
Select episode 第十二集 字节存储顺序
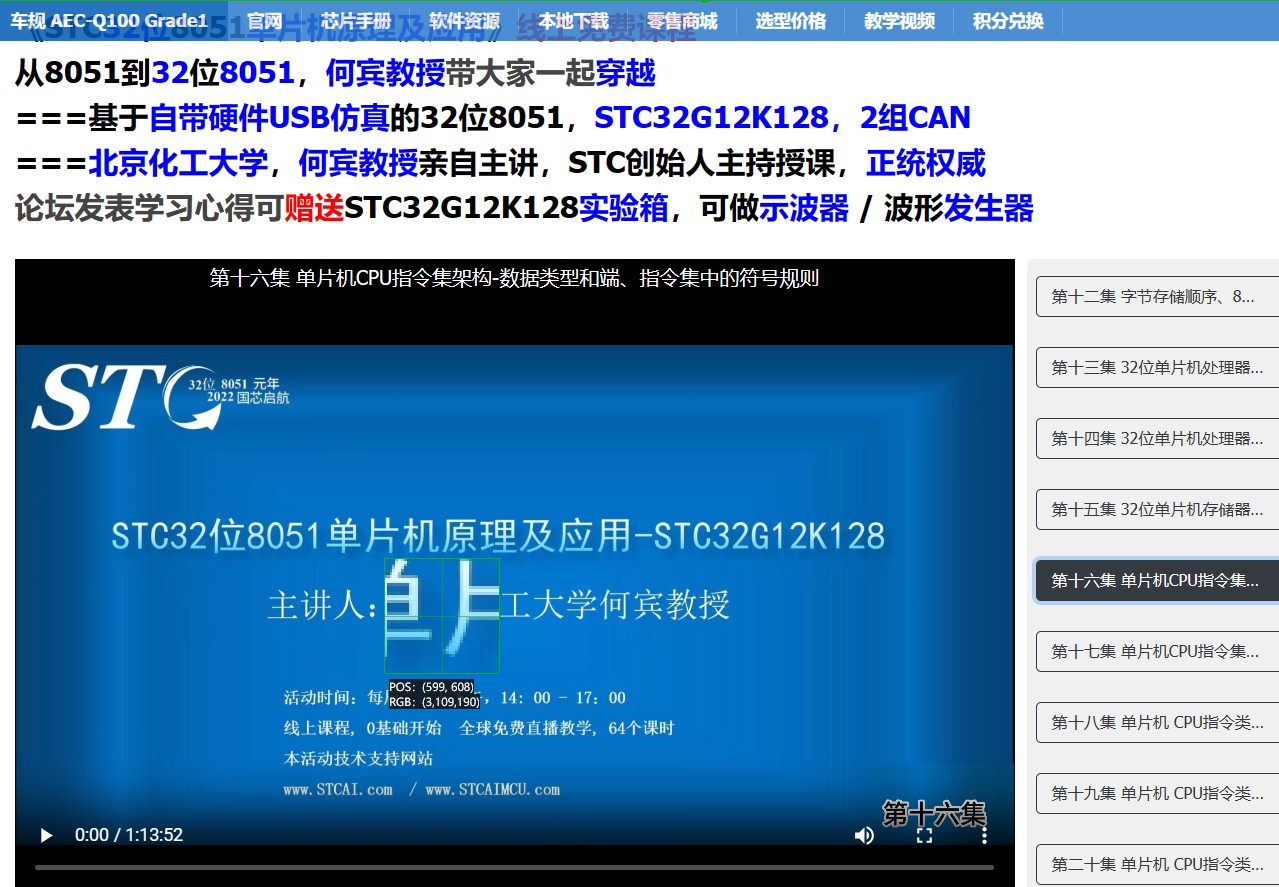click(1157, 296)
